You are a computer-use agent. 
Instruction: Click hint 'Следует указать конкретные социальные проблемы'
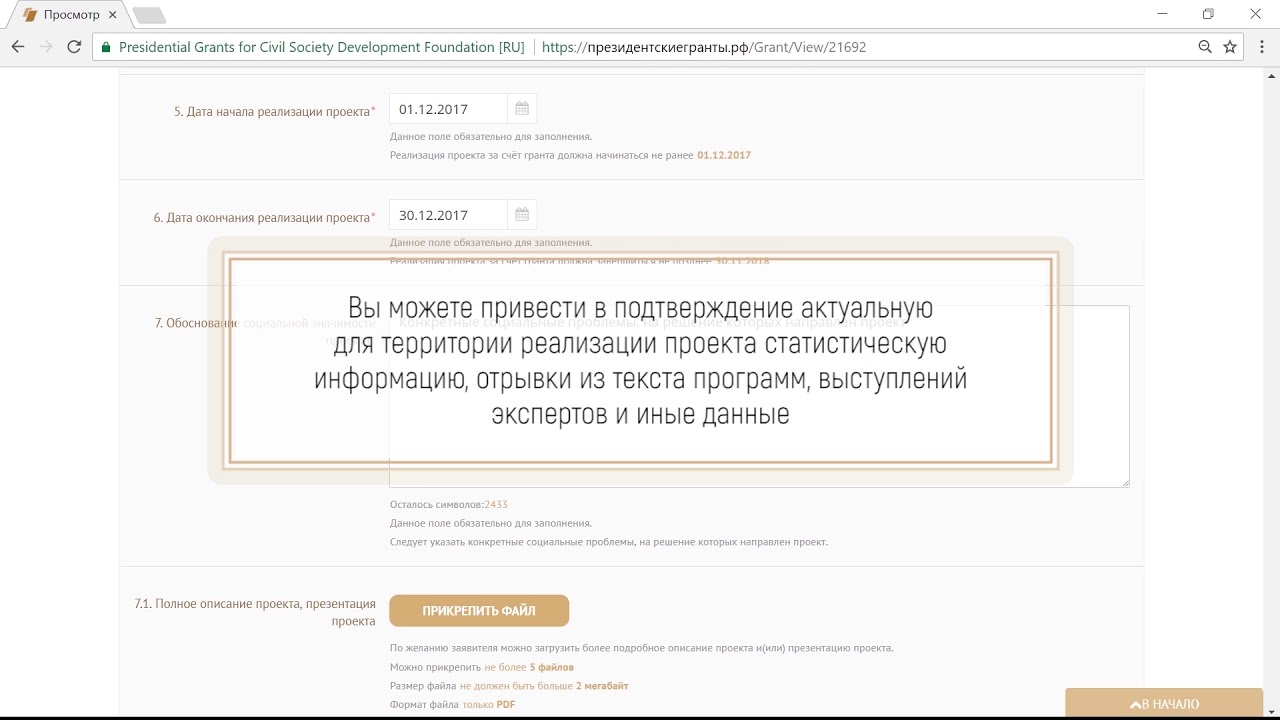coord(609,543)
